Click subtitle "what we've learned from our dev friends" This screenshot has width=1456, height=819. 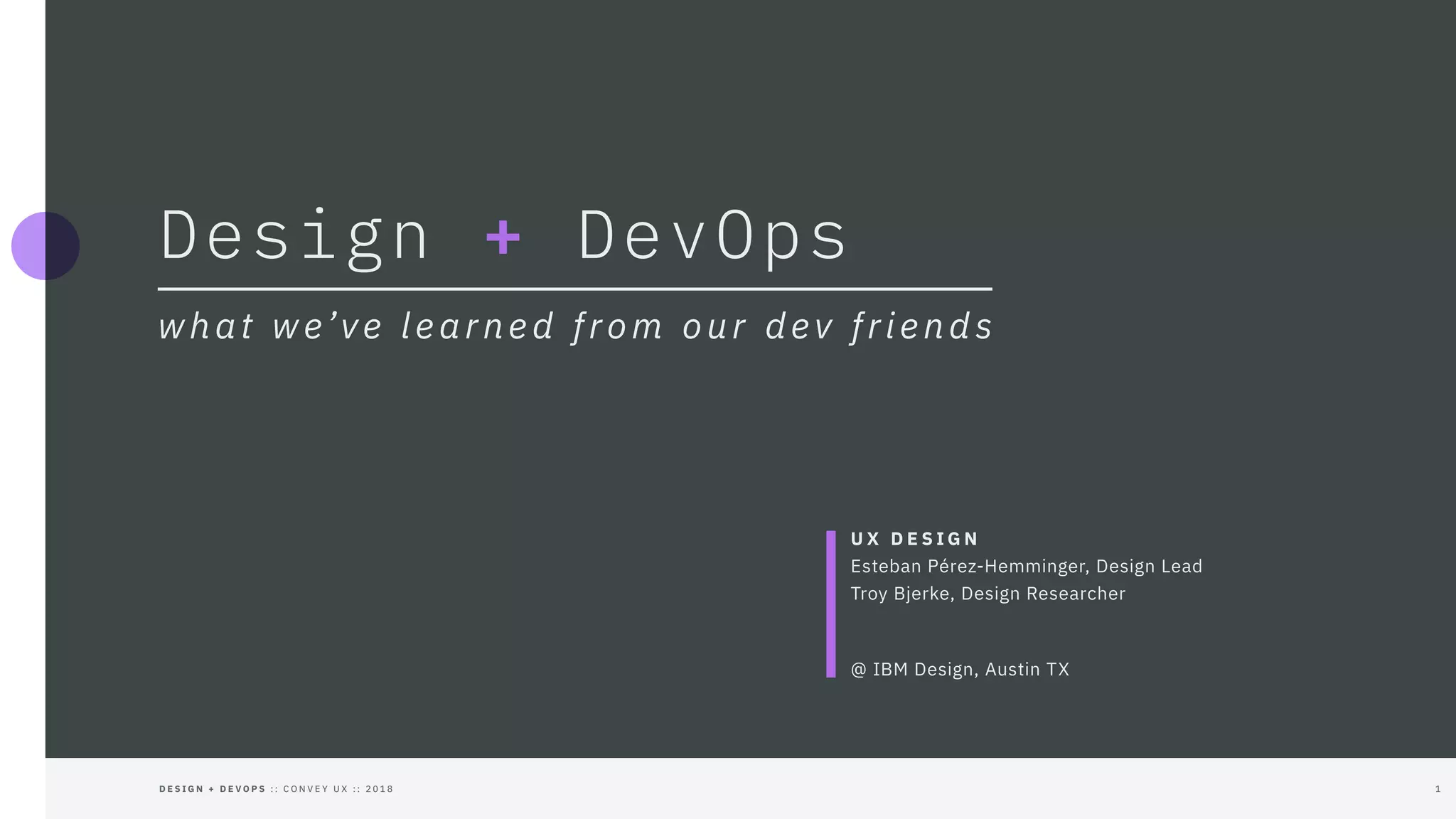575,327
